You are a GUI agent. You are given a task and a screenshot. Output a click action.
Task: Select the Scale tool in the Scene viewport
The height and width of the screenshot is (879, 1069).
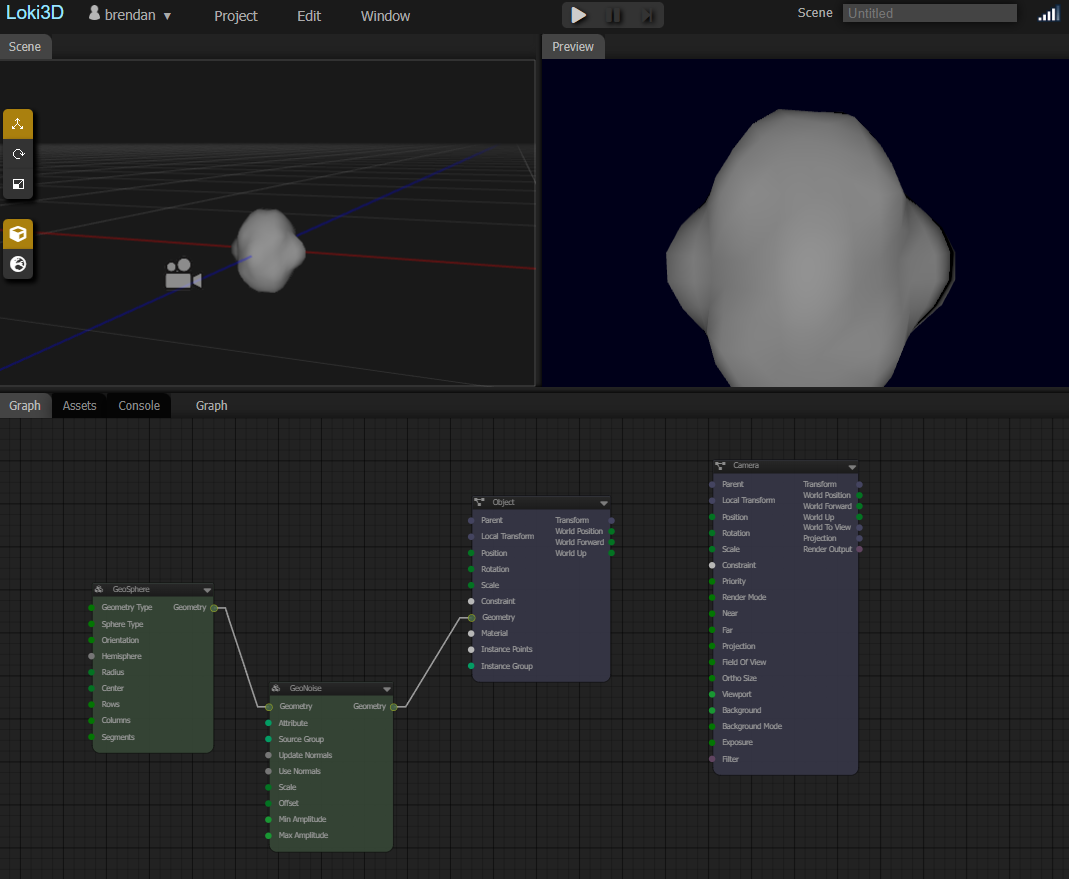pos(17,184)
